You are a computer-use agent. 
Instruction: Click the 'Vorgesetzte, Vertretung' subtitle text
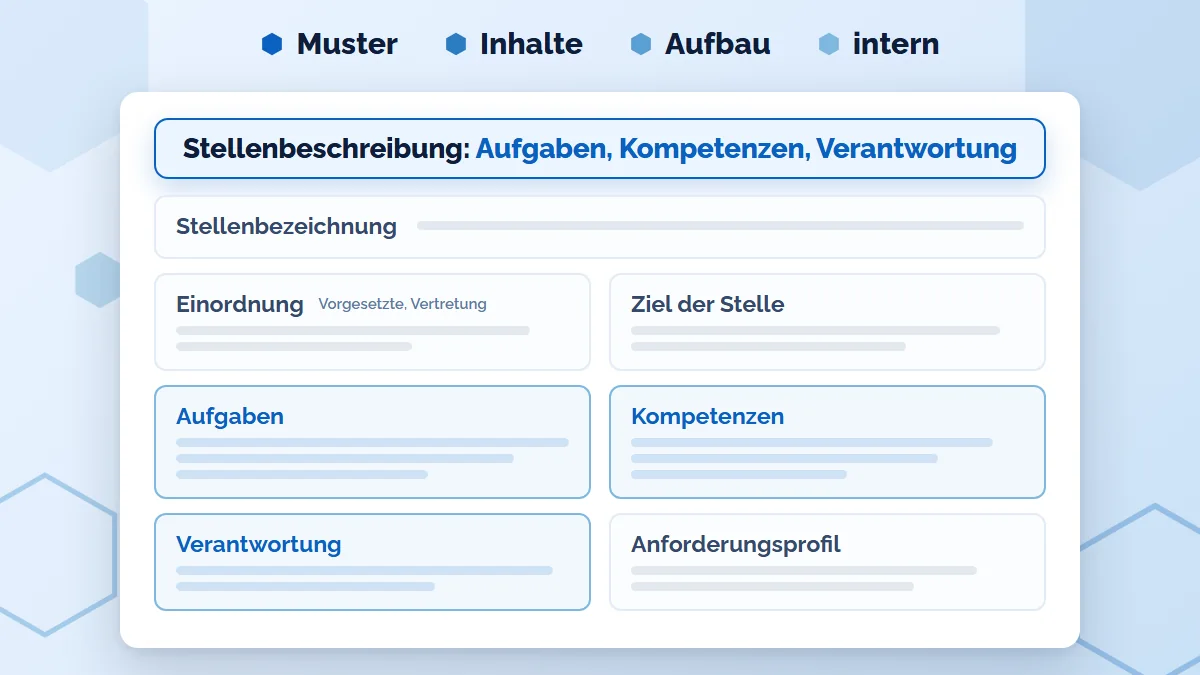coord(403,304)
